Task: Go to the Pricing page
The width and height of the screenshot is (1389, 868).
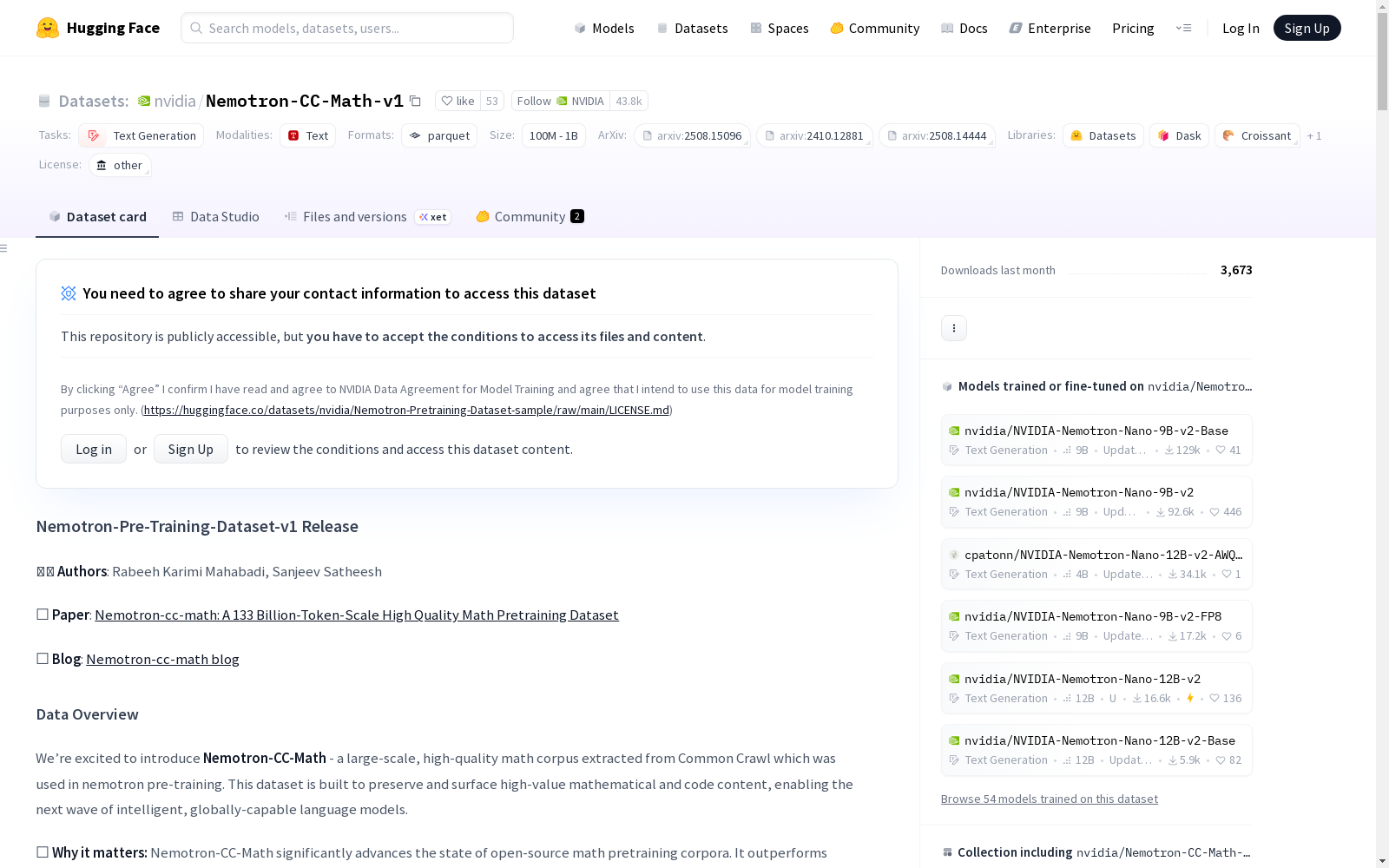Action: coord(1133,28)
